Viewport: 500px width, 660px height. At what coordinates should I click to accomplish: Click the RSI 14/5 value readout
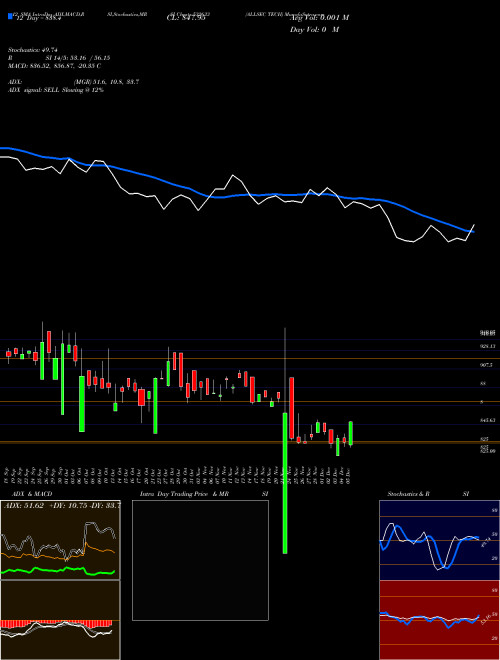(x=78, y=58)
